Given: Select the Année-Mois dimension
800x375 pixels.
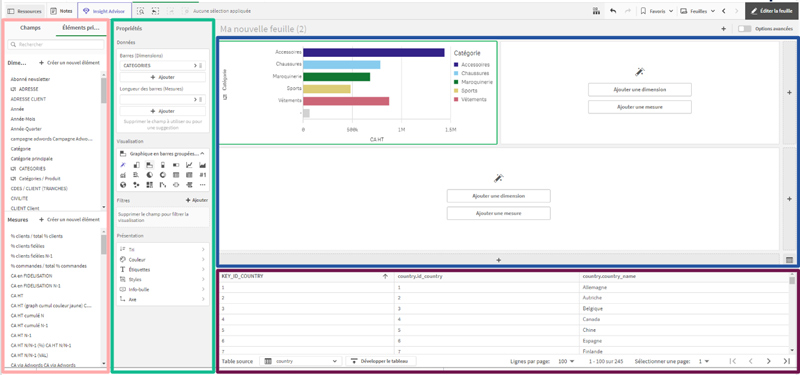Looking at the screenshot, I should click(23, 119).
